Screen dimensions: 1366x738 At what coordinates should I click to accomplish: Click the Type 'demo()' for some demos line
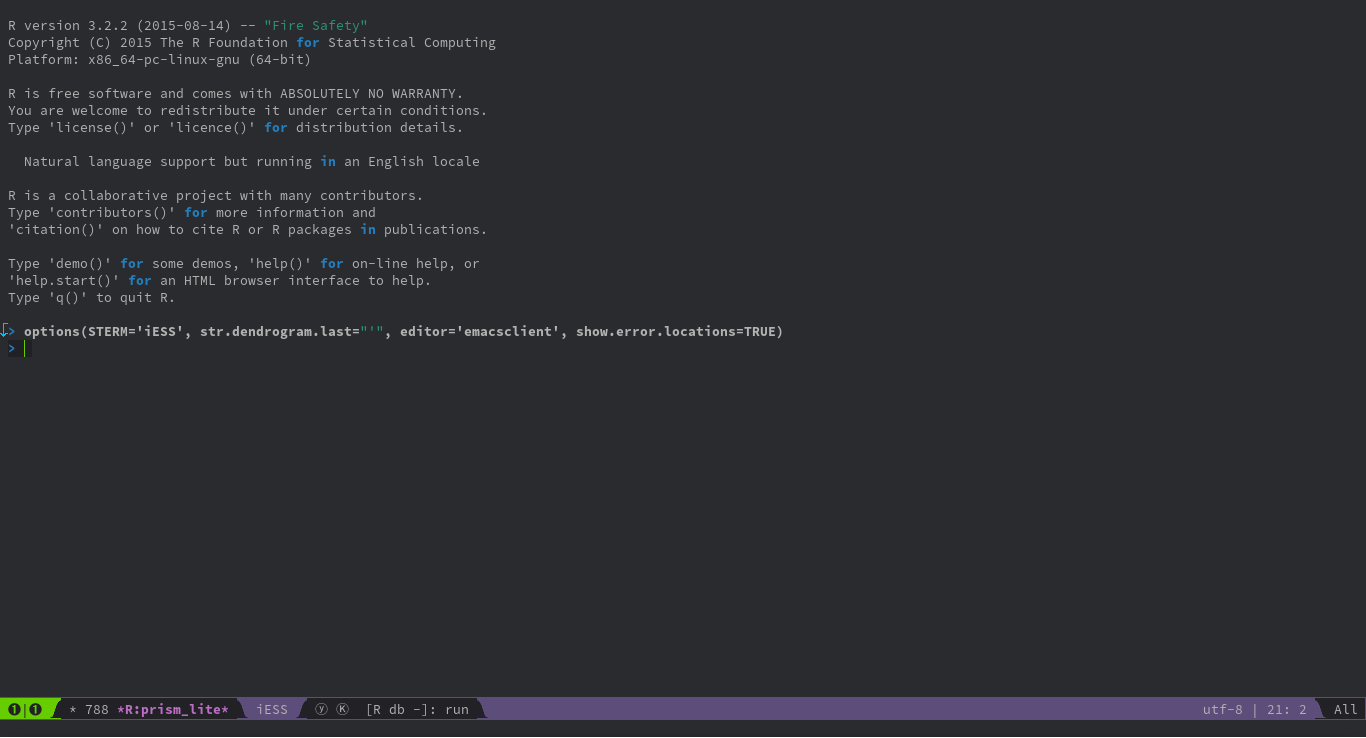click(x=244, y=263)
